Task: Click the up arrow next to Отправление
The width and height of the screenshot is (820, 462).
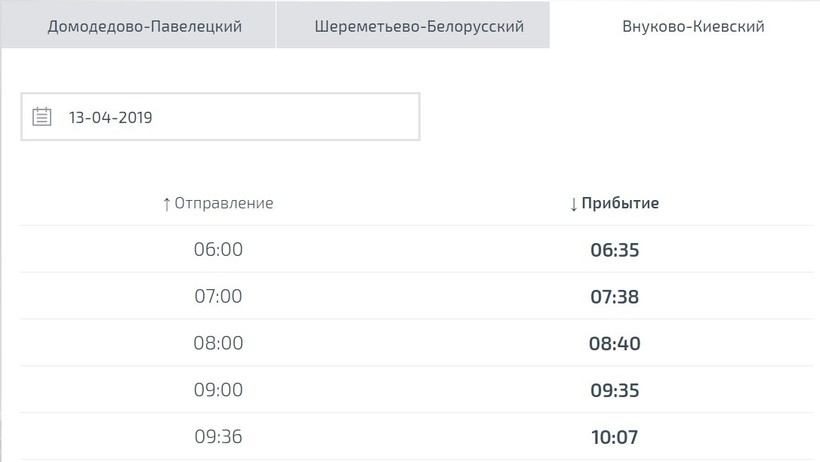Action: [x=167, y=203]
